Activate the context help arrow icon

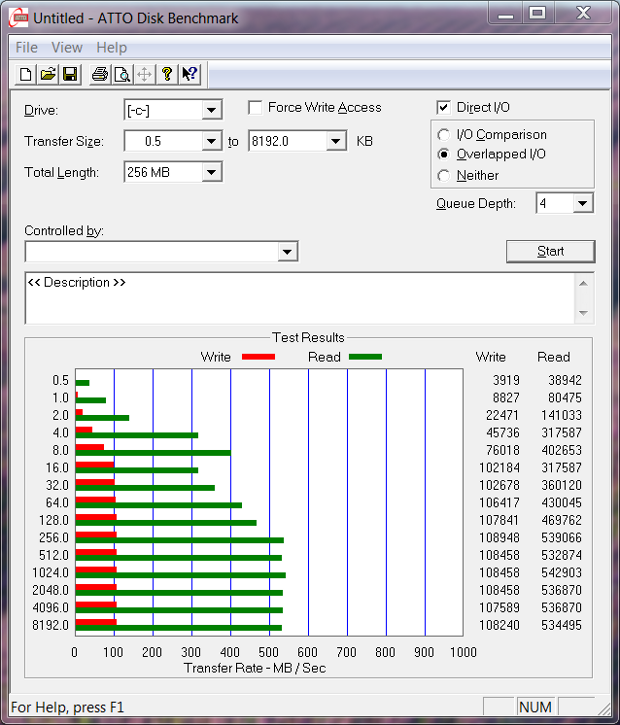(x=189, y=74)
